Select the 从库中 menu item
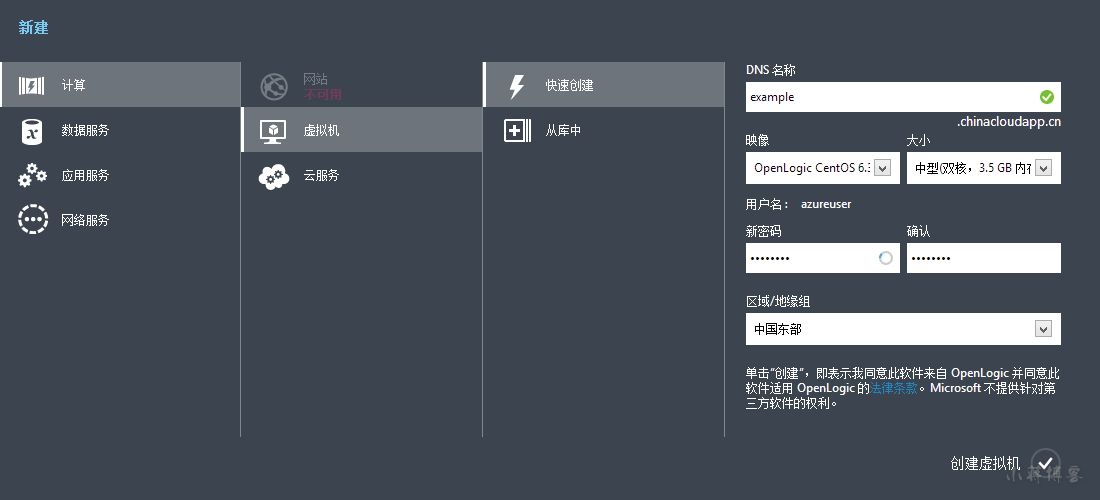Screen dimensions: 1100x500 (603, 130)
